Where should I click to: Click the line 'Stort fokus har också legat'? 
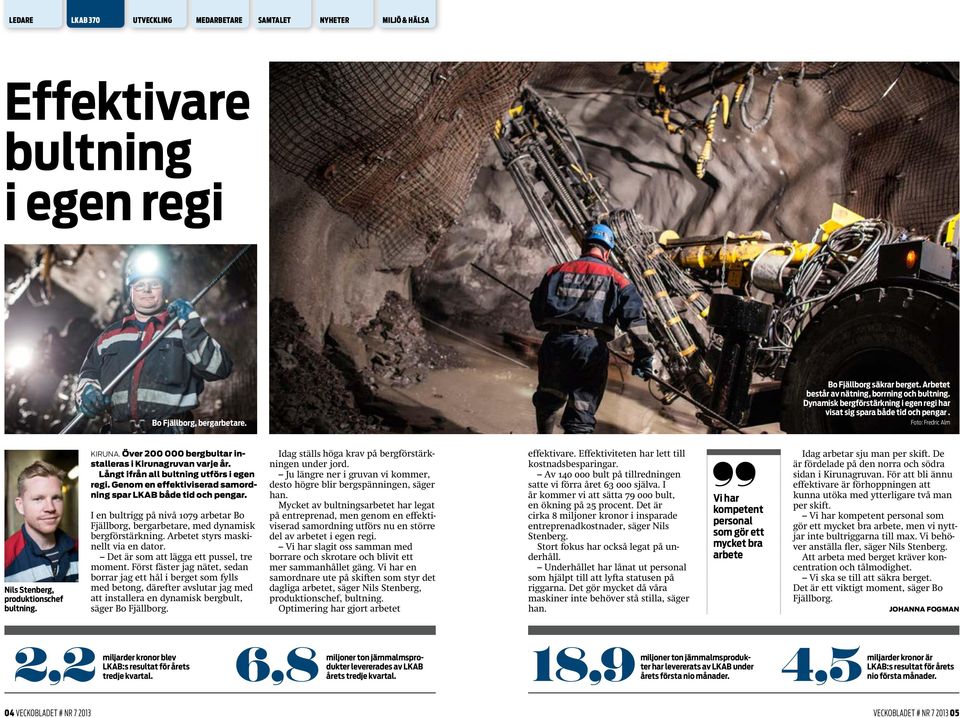click(603, 552)
